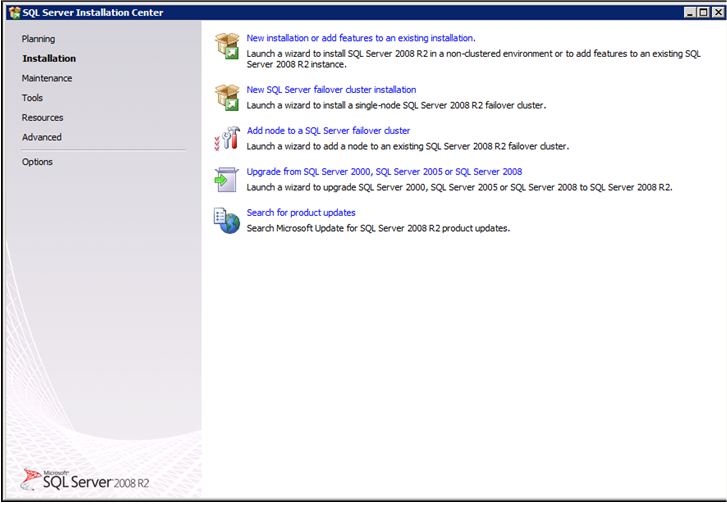Open Search for product updates link
Screen dimensions: 727x505
pyautogui.click(x=301, y=213)
